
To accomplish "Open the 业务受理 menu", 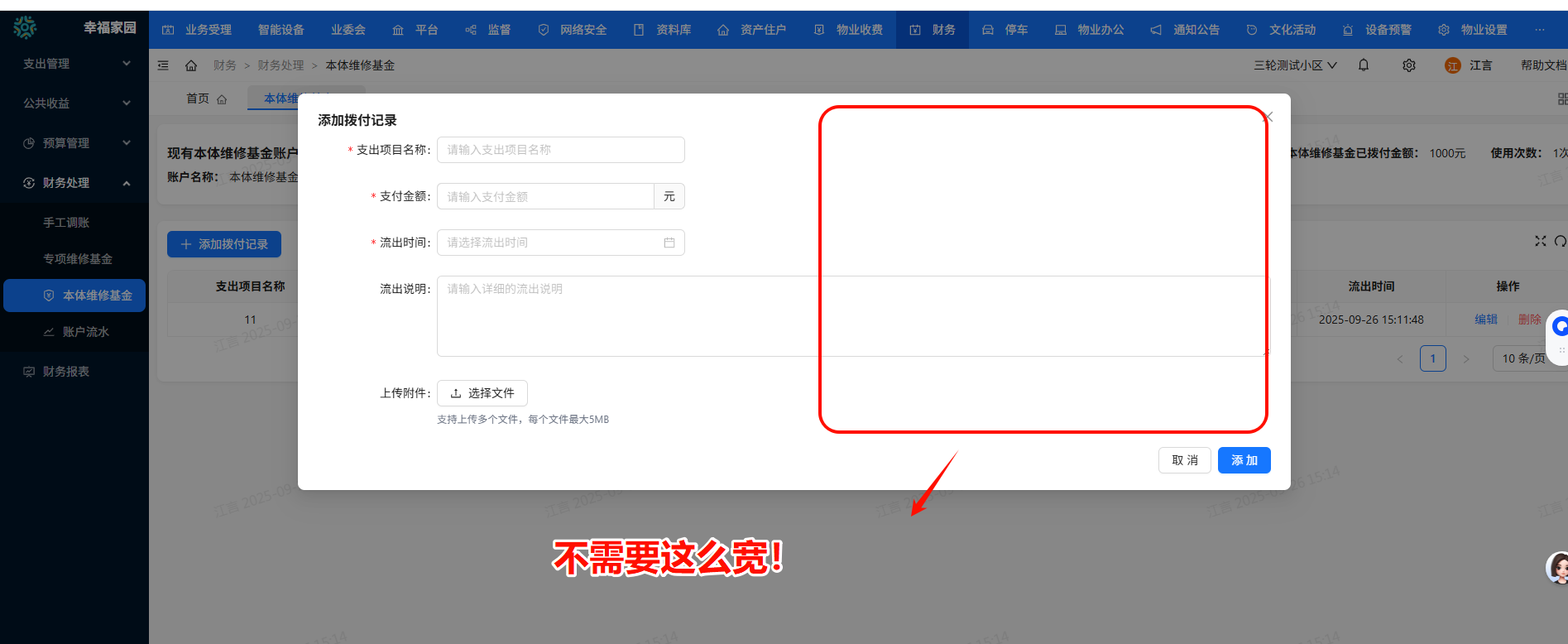I will [x=197, y=30].
